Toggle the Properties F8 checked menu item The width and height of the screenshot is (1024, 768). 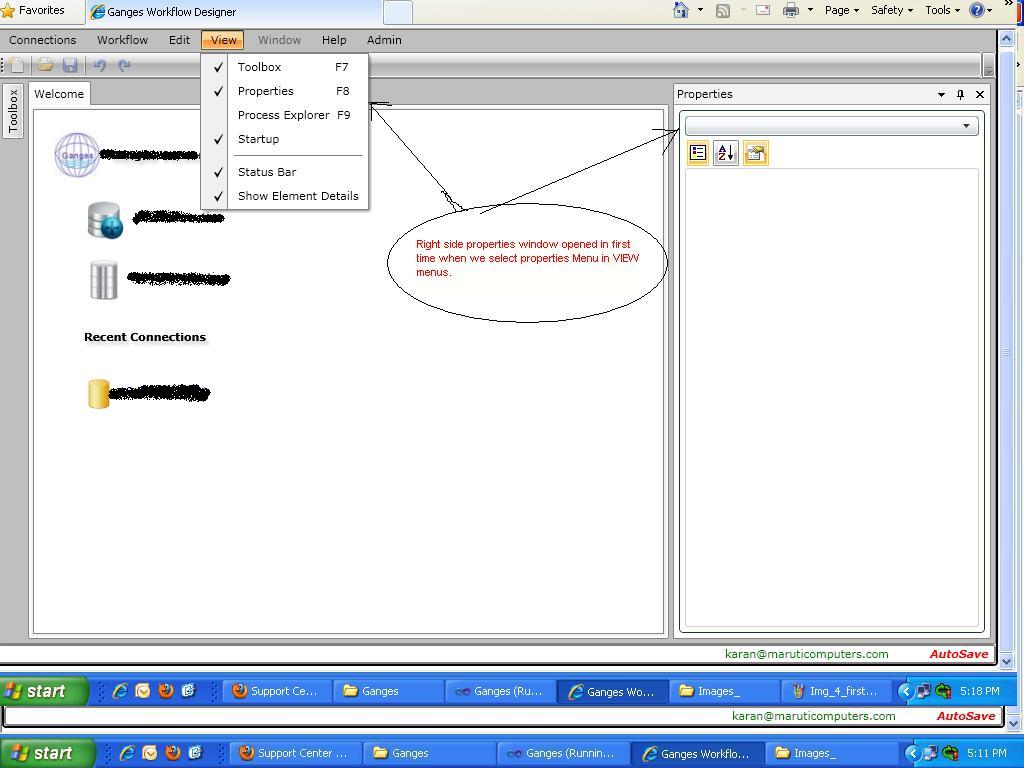pos(285,91)
